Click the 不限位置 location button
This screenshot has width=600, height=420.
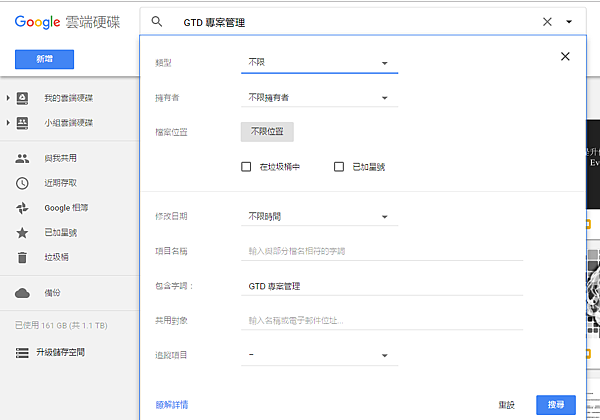pyautogui.click(x=267, y=132)
